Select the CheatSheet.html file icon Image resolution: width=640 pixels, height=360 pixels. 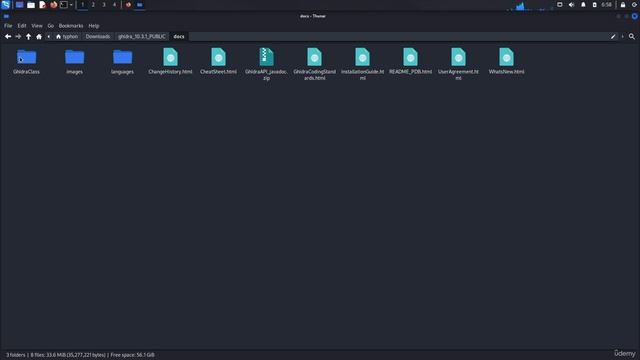[218, 57]
